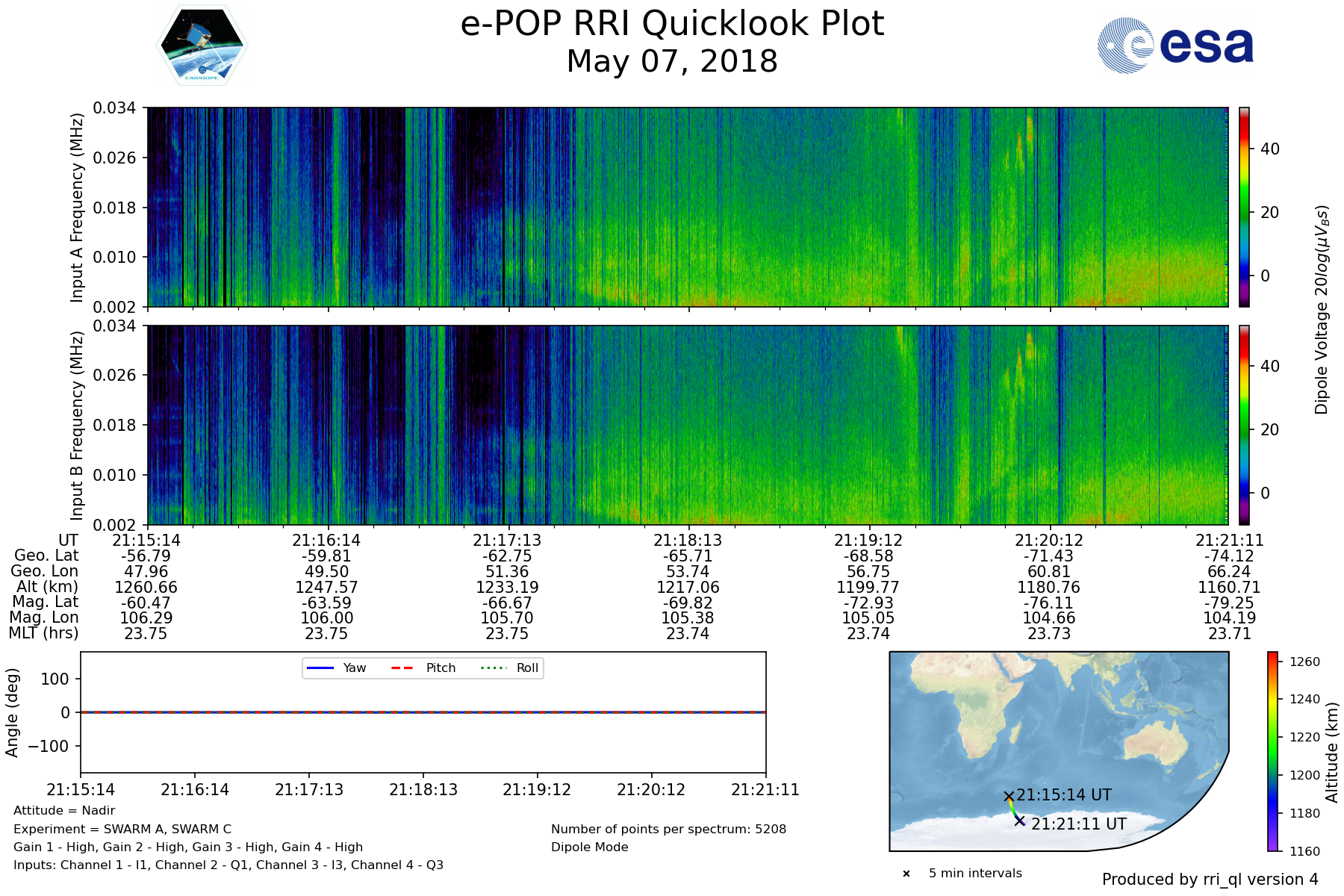Screen dimensions: 1344x896
Task: Click the blue Yaw line sample in legend
Action: 320,668
